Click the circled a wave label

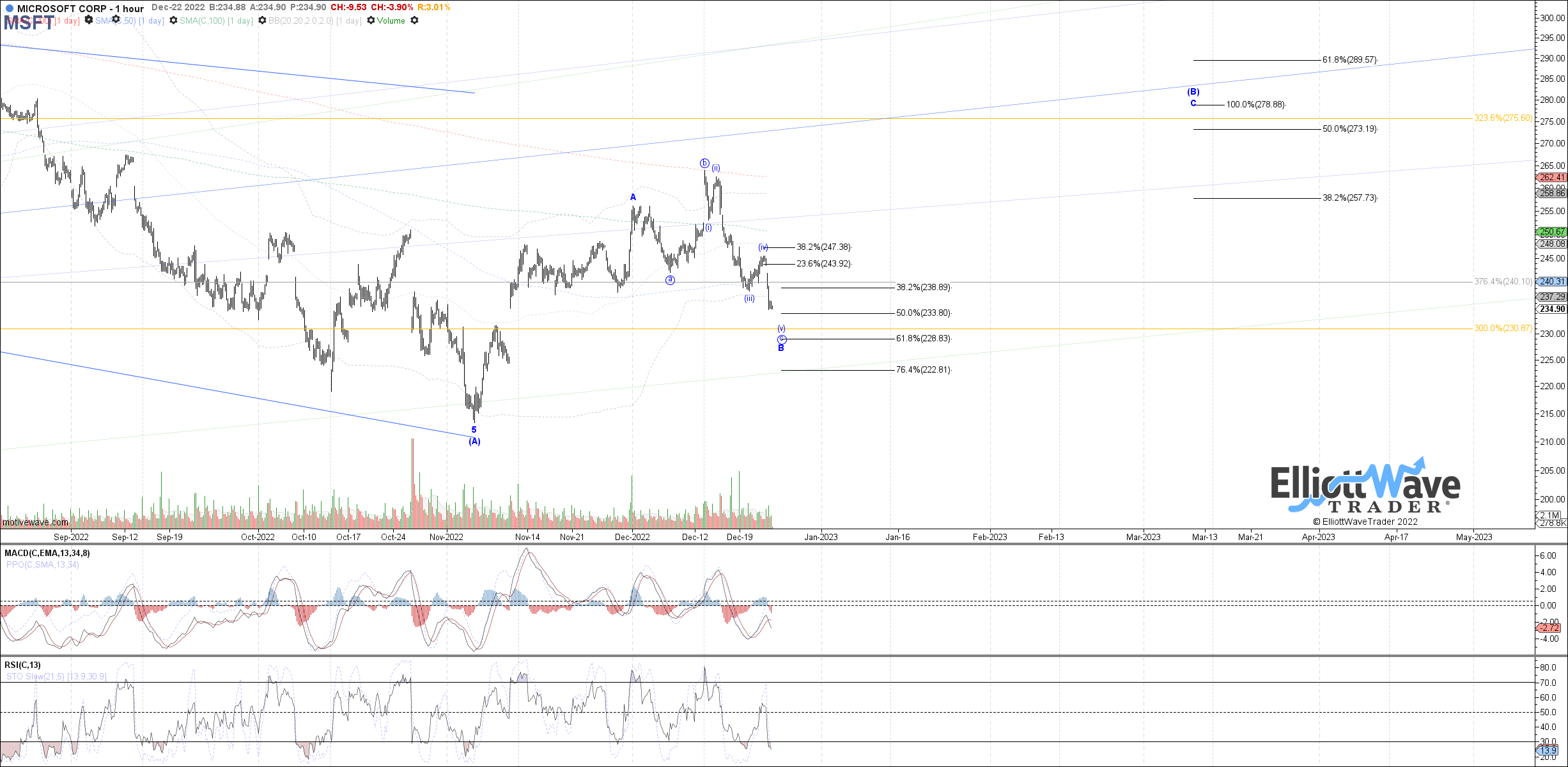point(670,280)
